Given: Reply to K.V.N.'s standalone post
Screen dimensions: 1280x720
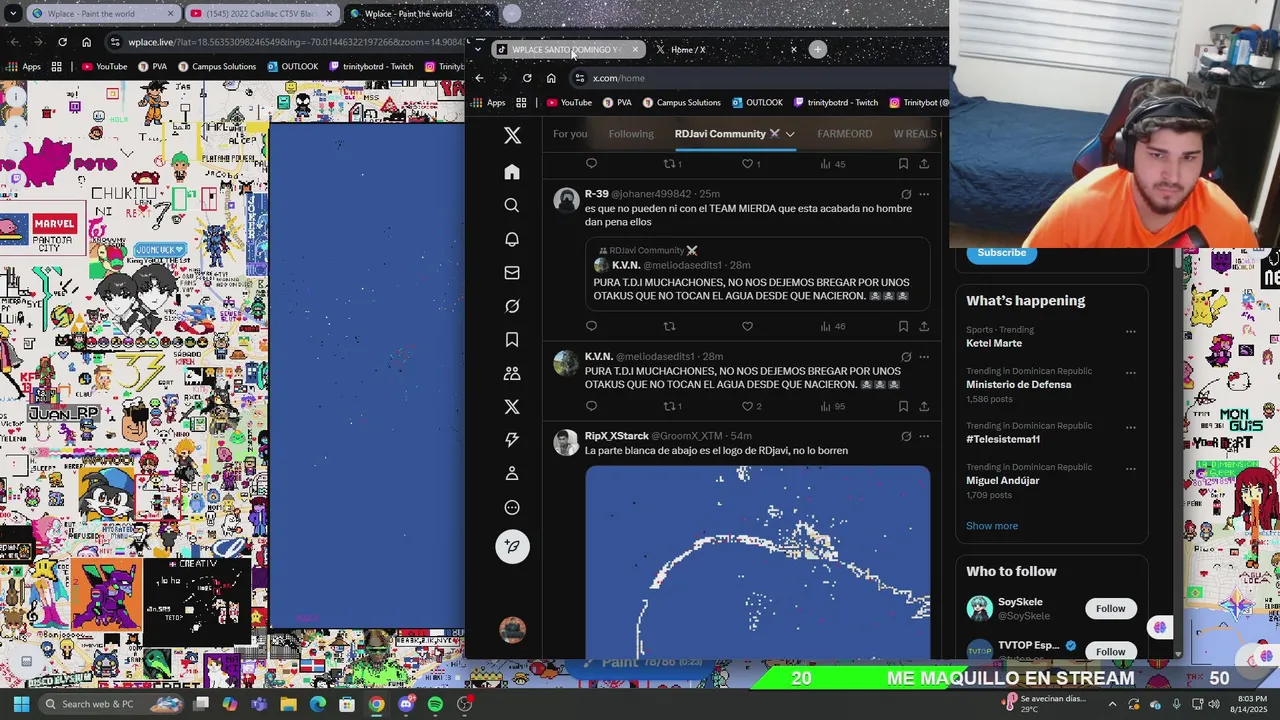Looking at the screenshot, I should click(x=591, y=406).
